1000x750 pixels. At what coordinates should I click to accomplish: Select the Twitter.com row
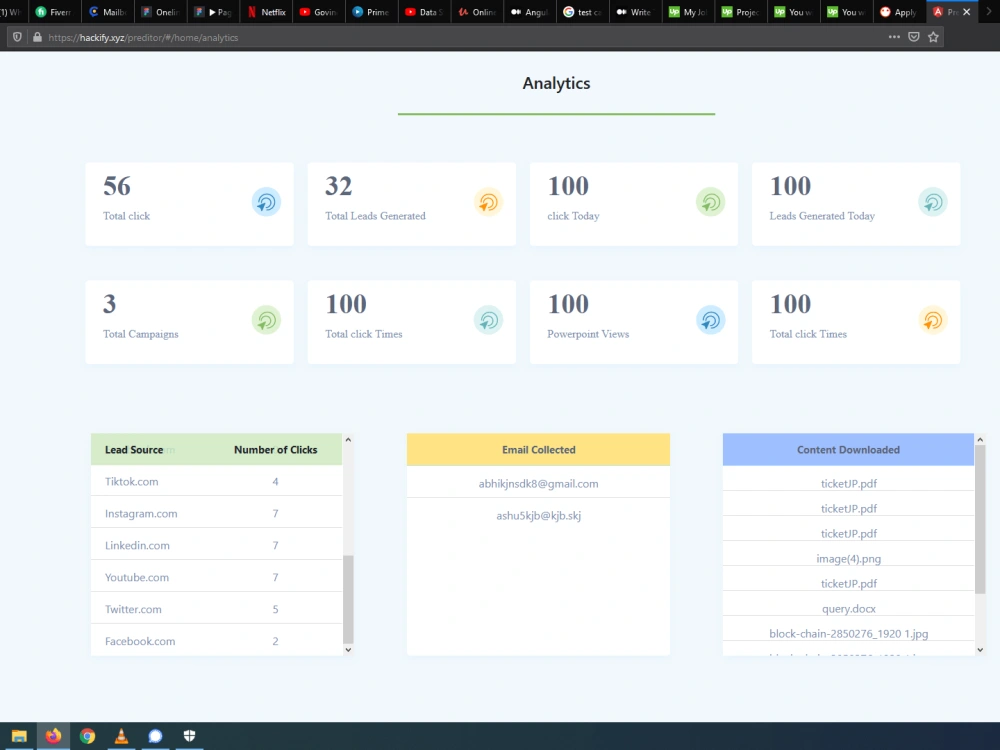click(217, 609)
